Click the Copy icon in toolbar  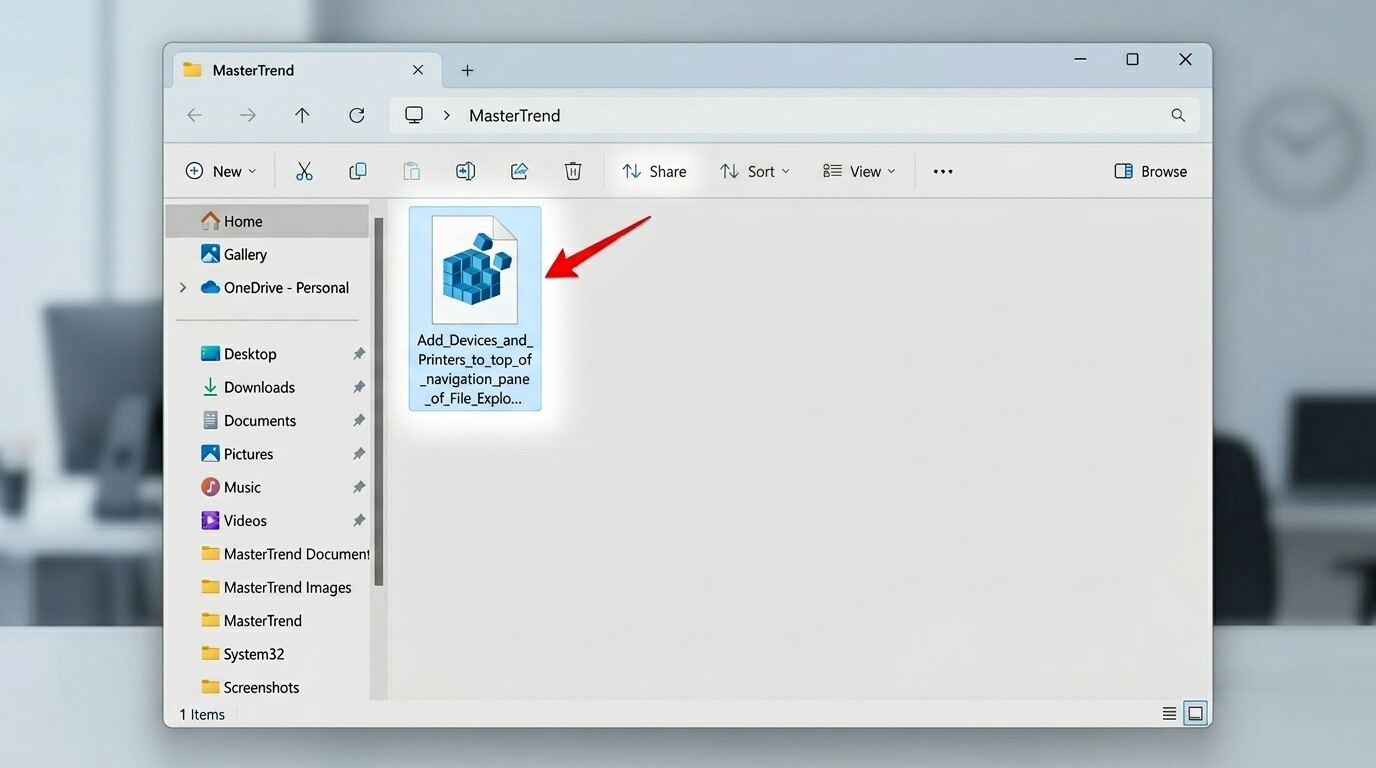[x=357, y=171]
